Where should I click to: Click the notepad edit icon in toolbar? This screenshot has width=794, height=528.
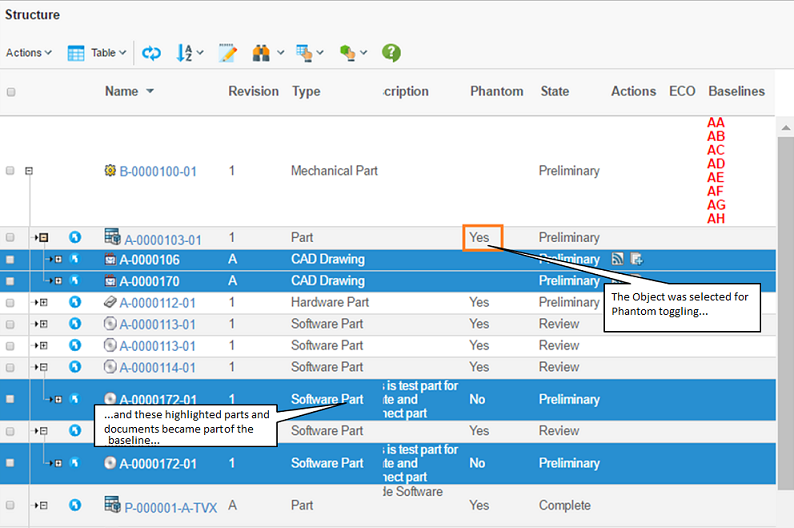click(x=228, y=53)
